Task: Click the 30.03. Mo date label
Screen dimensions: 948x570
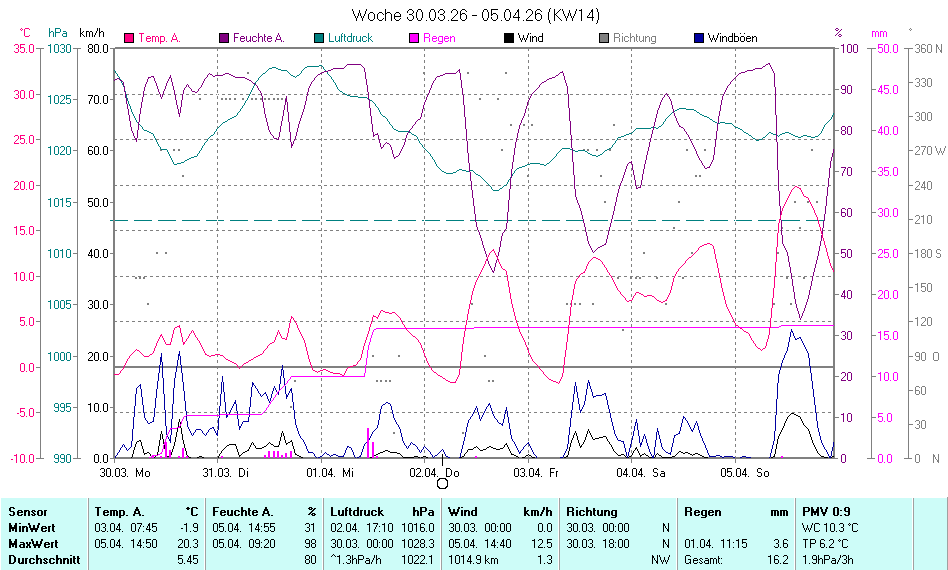Action: 125,472
